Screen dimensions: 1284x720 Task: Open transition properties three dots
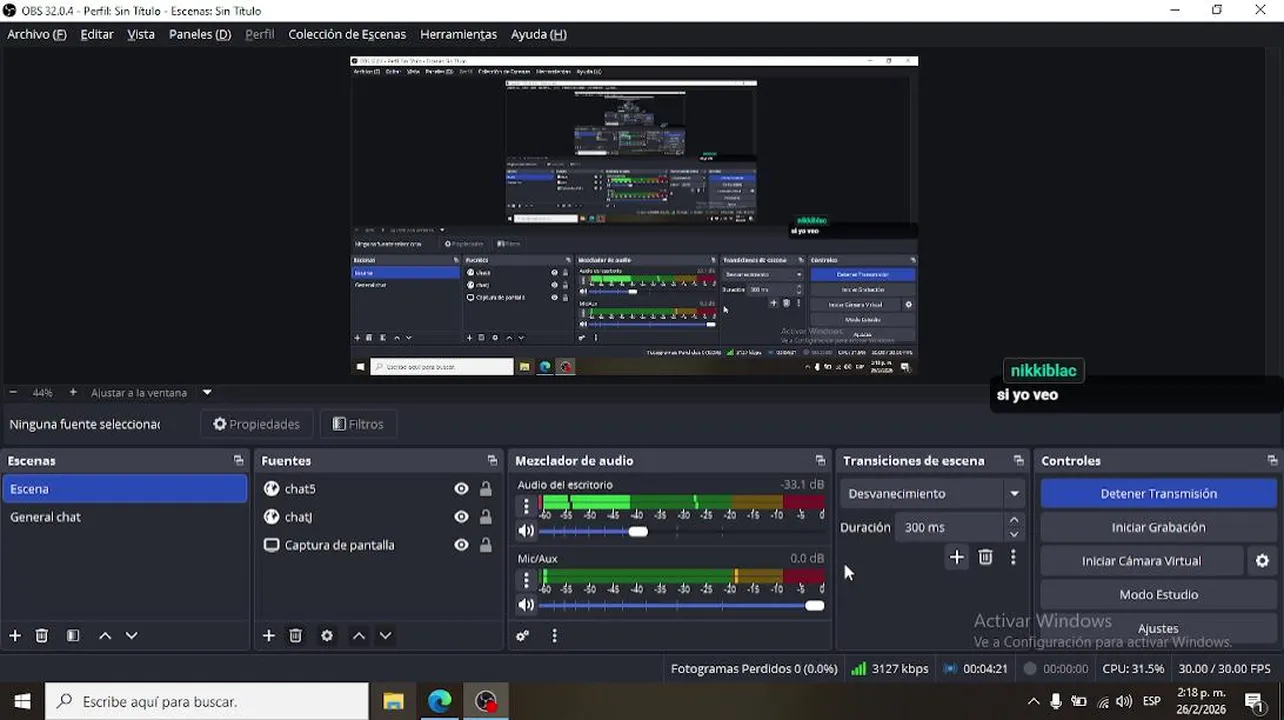[x=1013, y=557]
